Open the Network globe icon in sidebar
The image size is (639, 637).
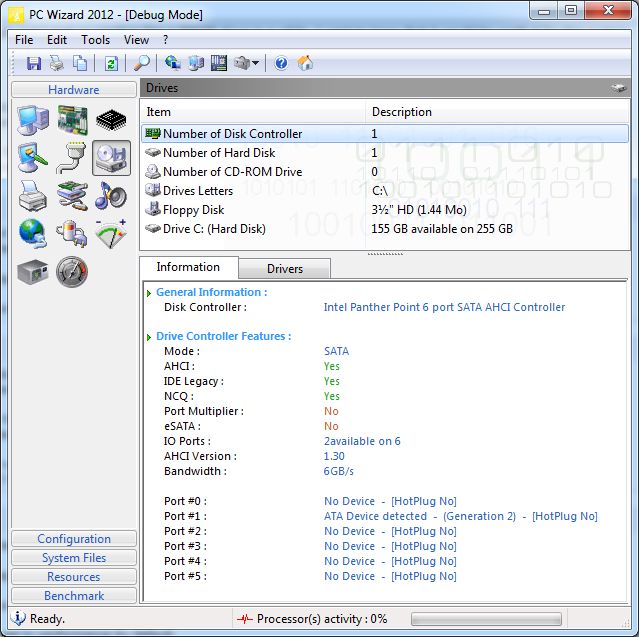coord(33,233)
